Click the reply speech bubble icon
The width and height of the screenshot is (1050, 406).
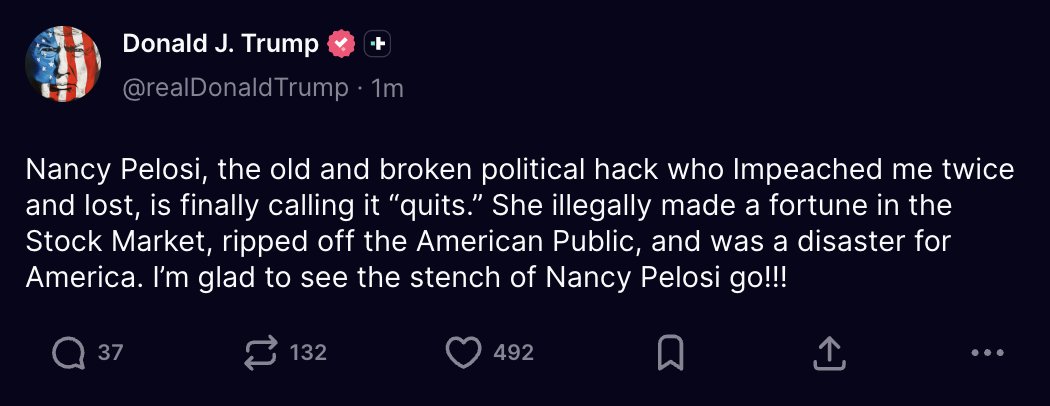68,352
